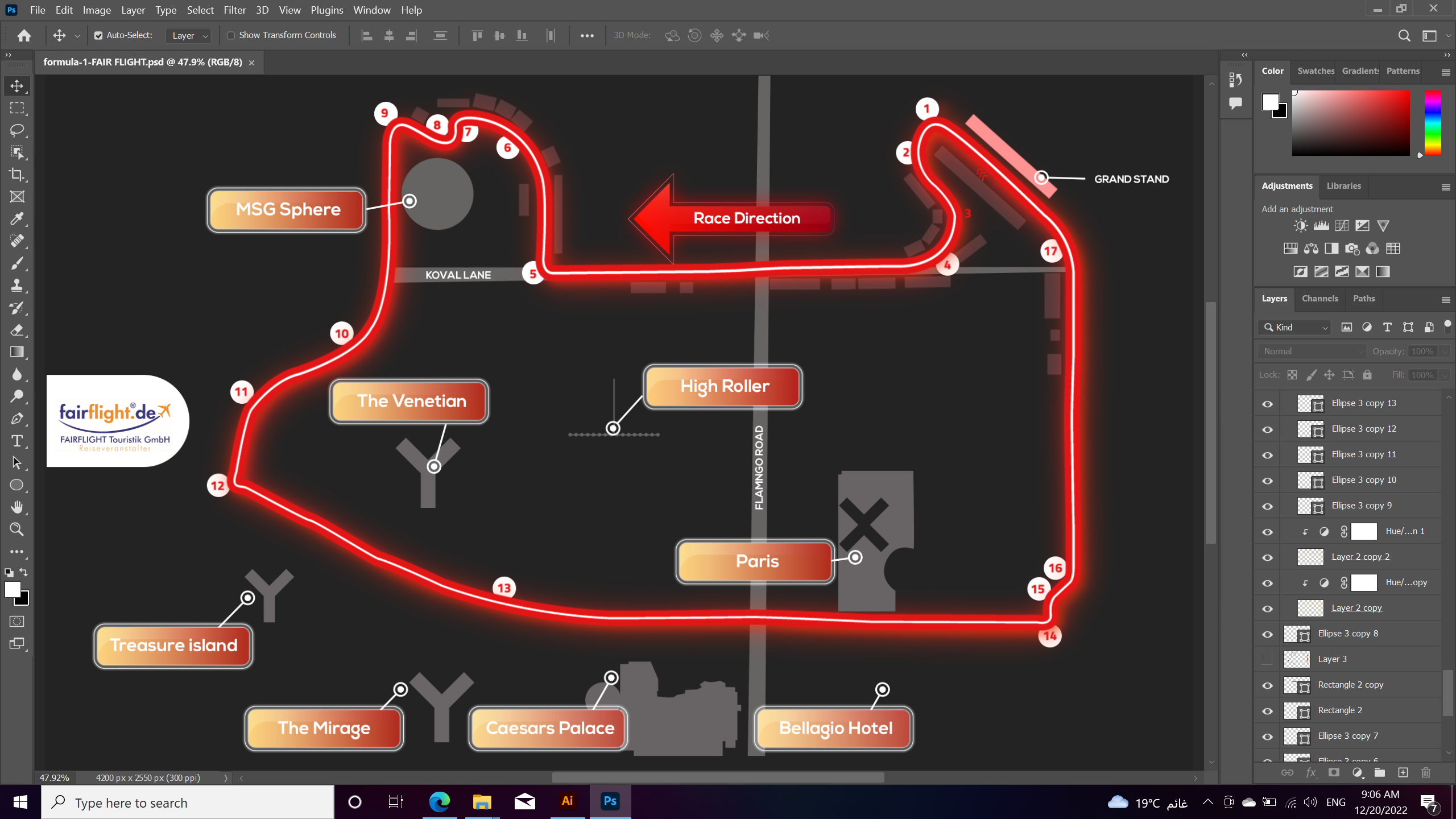Expand the status bar info arrow
This screenshot has height=819, width=1456.
point(226,778)
